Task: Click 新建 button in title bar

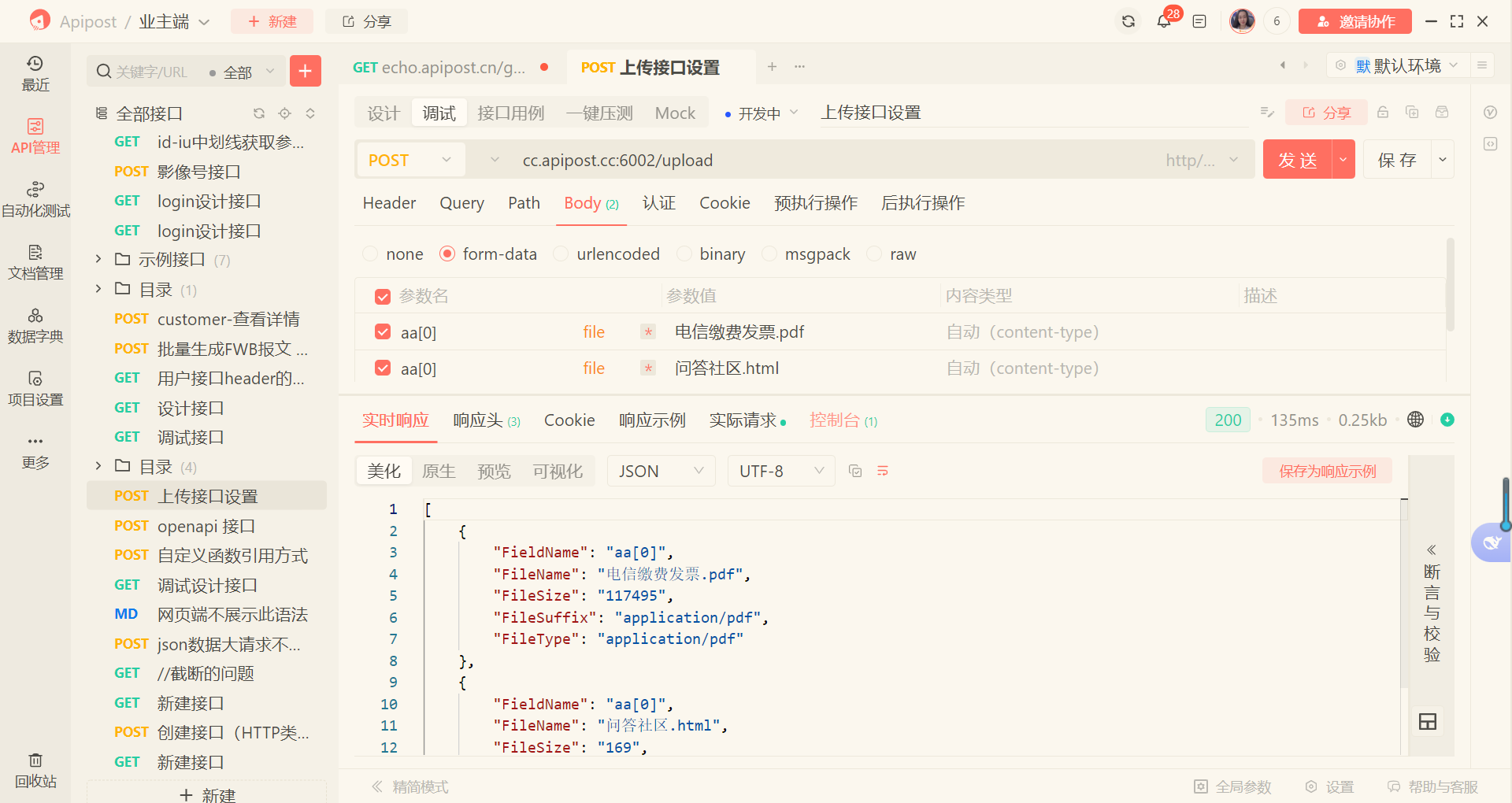Action: [x=272, y=21]
